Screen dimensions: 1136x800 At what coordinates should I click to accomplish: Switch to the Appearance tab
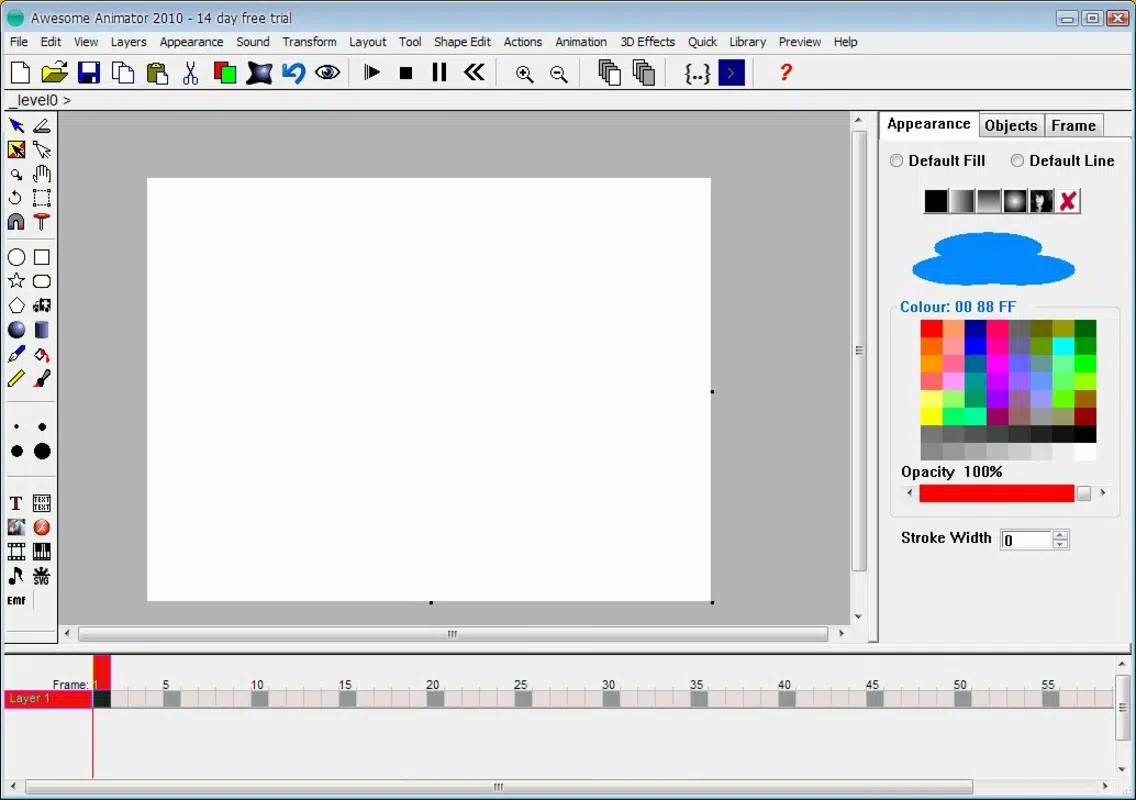(x=929, y=124)
